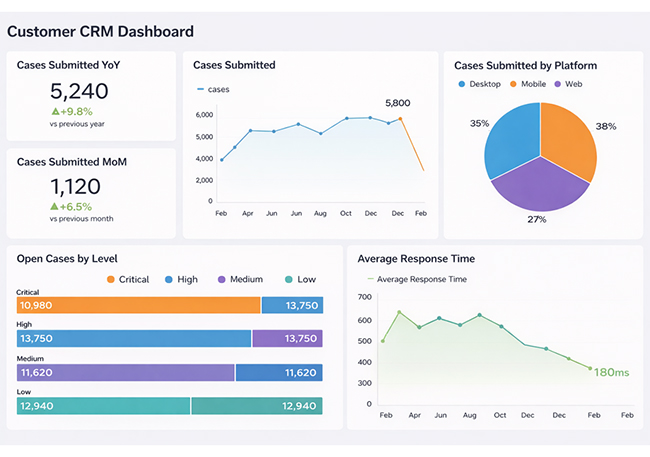Image resolution: width=650 pixels, height=457 pixels.
Task: Click the Mobile legend dot in platform chart
Action: point(513,84)
